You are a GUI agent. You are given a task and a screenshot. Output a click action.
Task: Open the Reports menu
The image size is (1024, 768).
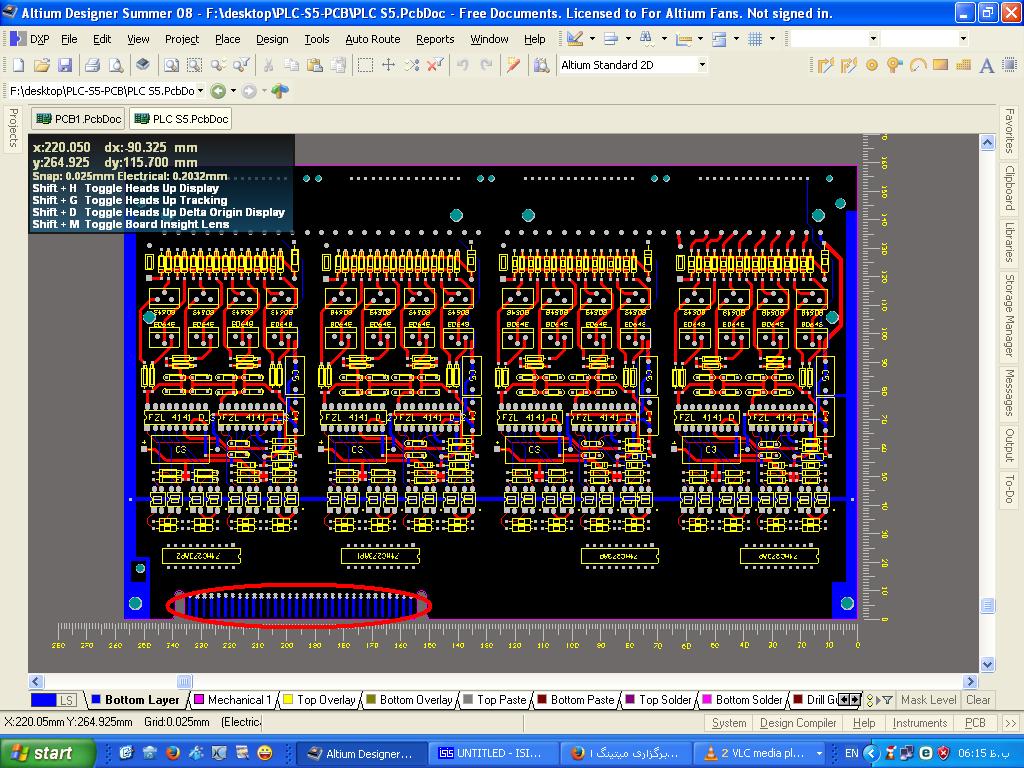pyautogui.click(x=435, y=39)
